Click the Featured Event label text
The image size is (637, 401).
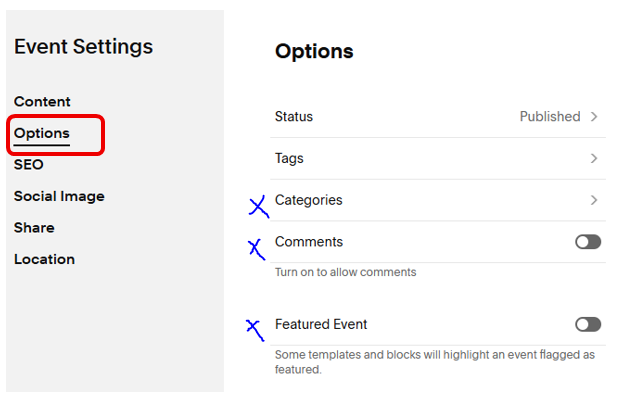pos(321,324)
